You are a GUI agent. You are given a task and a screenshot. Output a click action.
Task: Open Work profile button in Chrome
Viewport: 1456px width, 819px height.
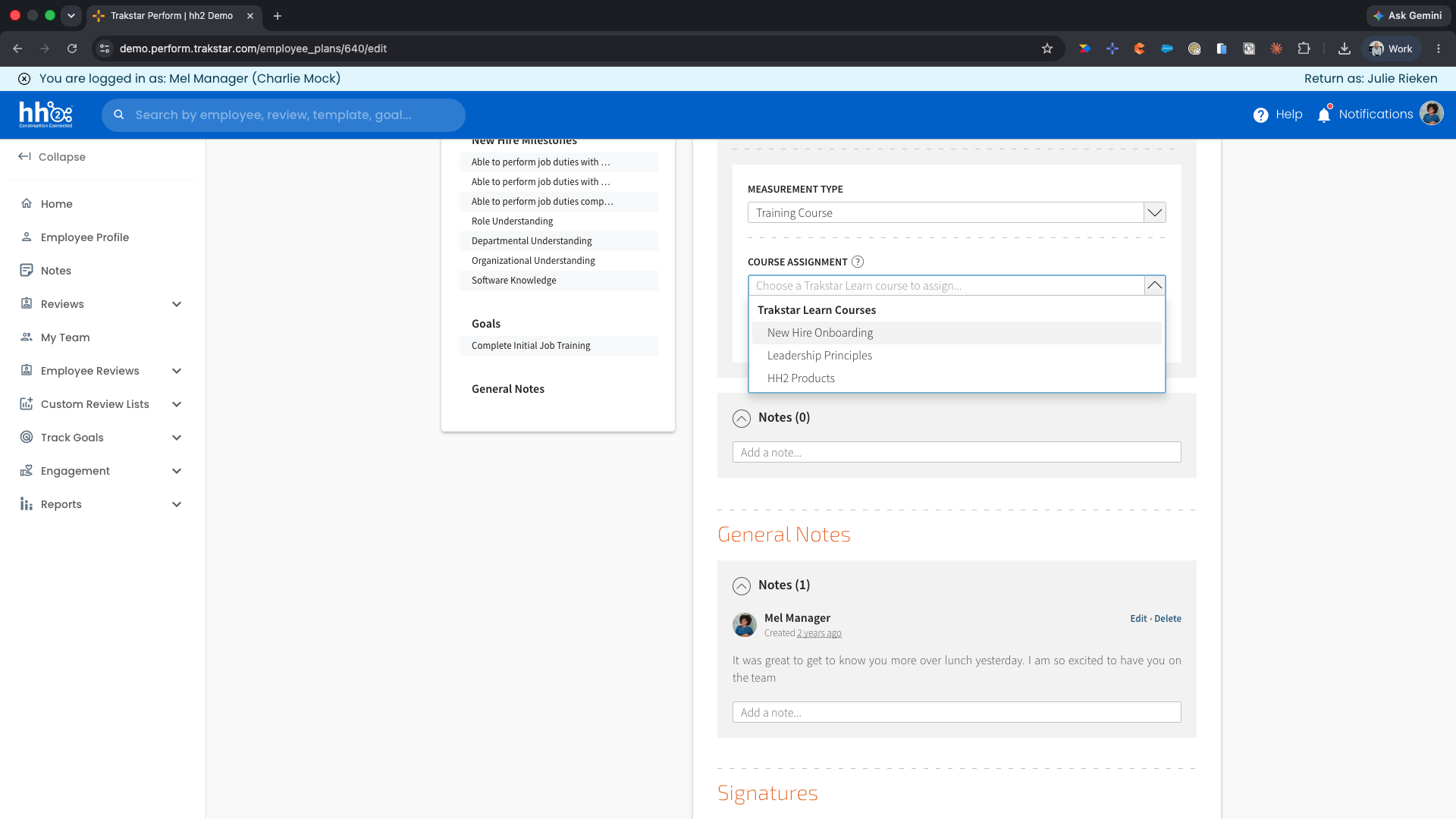click(1392, 49)
